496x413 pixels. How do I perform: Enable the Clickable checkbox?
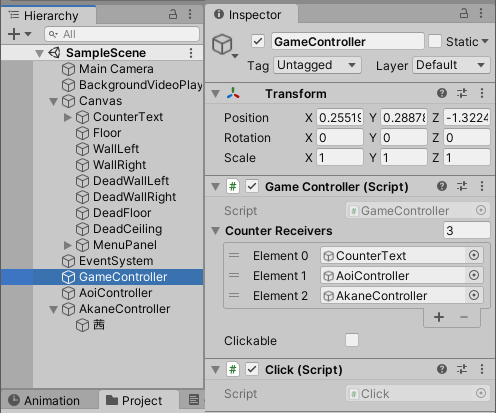coord(352,340)
